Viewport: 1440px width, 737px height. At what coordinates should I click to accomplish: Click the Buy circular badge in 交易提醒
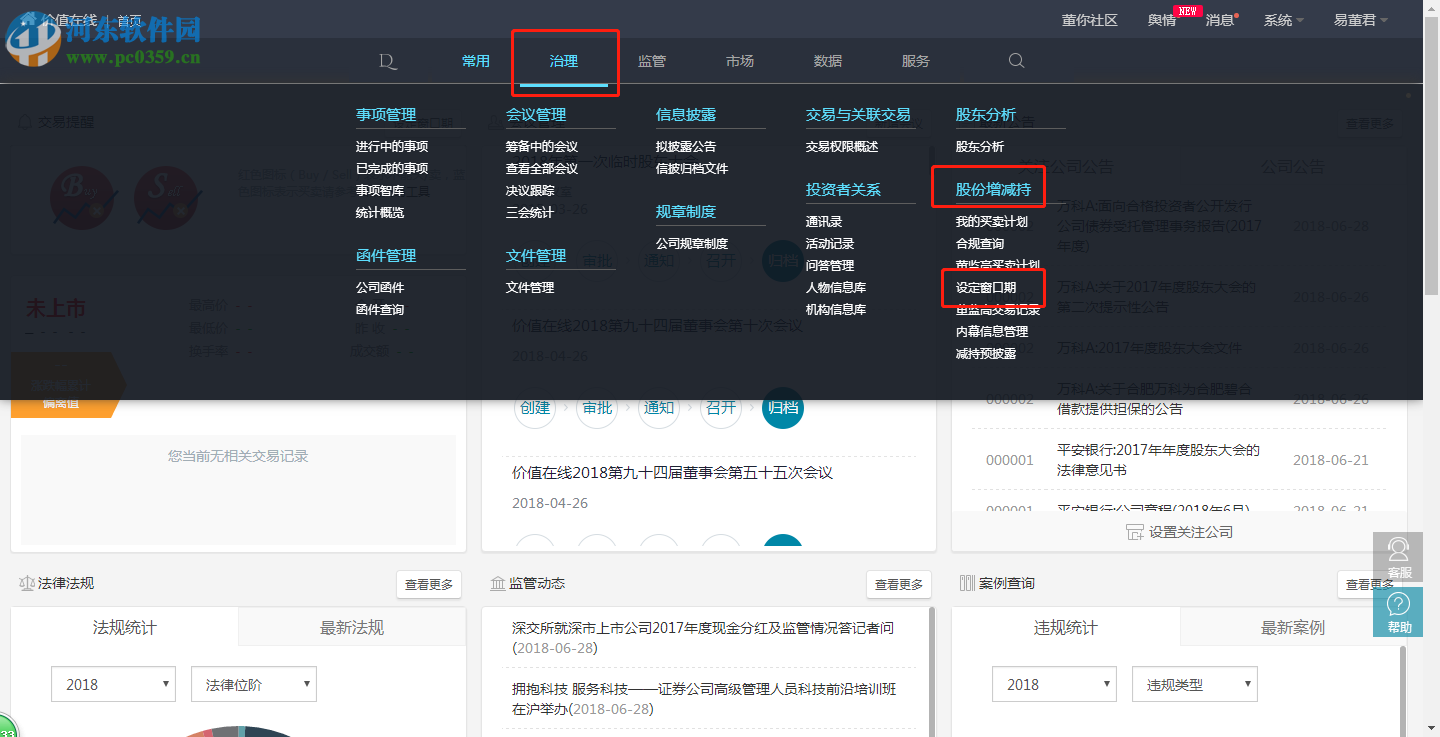[x=83, y=197]
